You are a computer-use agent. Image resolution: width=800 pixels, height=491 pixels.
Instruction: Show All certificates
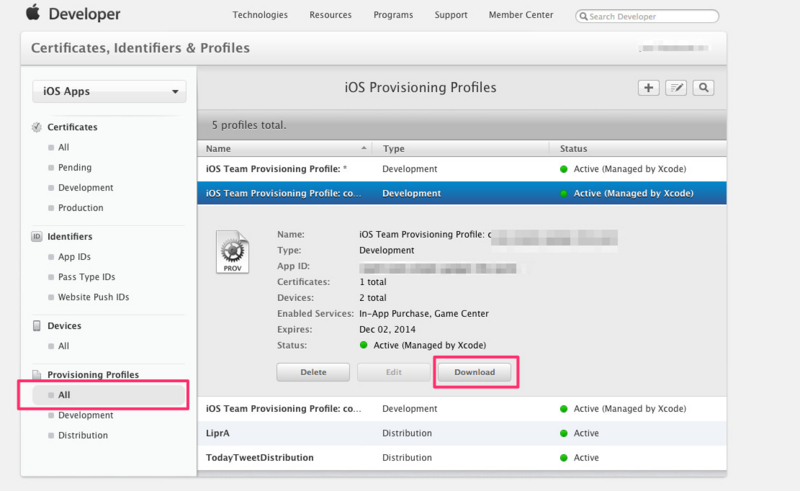[x=63, y=148]
